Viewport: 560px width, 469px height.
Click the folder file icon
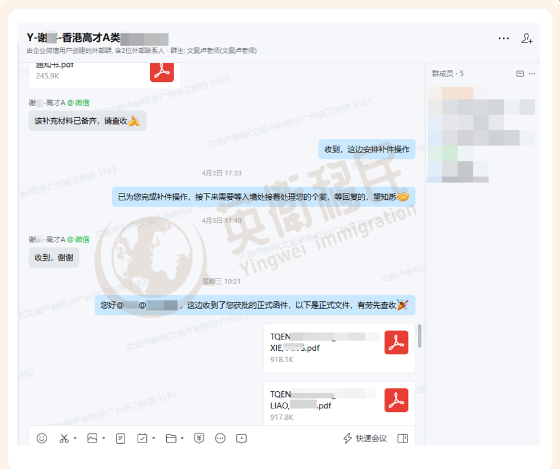point(171,438)
